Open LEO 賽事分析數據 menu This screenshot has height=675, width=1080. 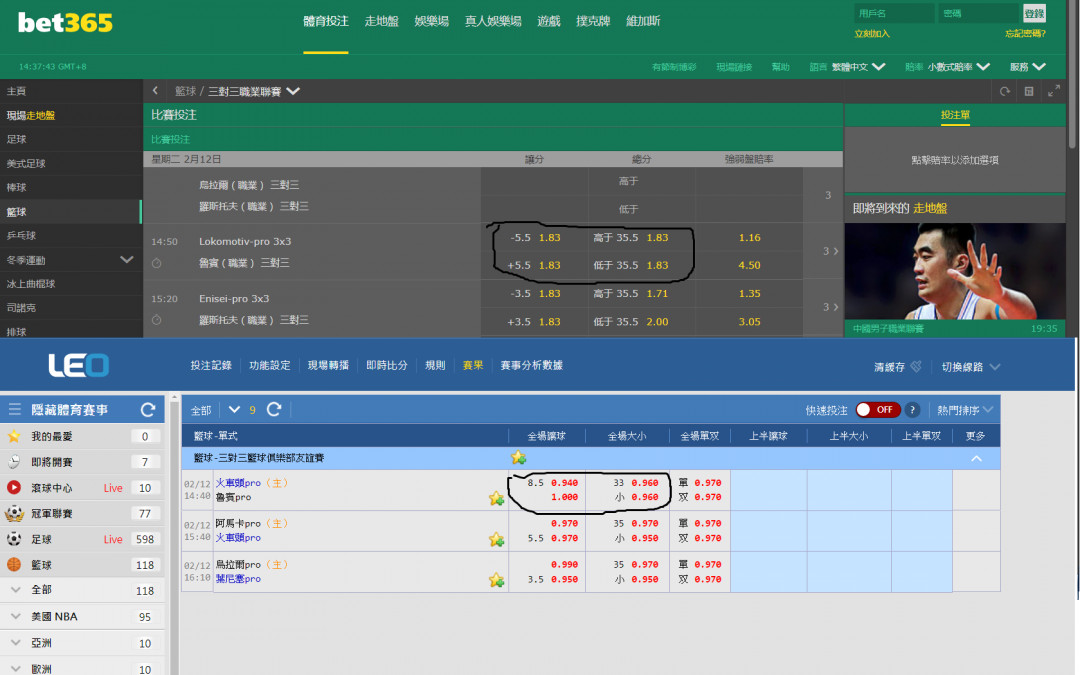(531, 365)
